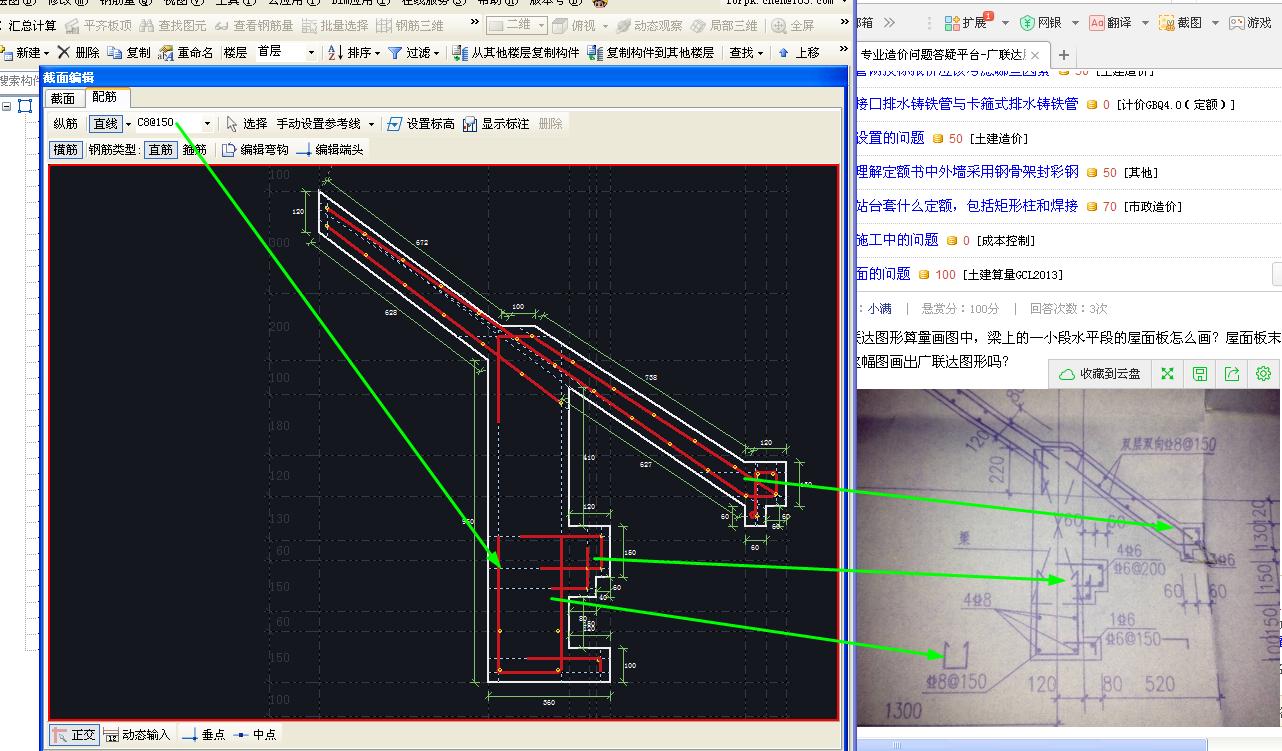Viewport: 1282px width, 751px height.
Task: Switch to the 截面 section tab
Action: pyautogui.click(x=63, y=98)
